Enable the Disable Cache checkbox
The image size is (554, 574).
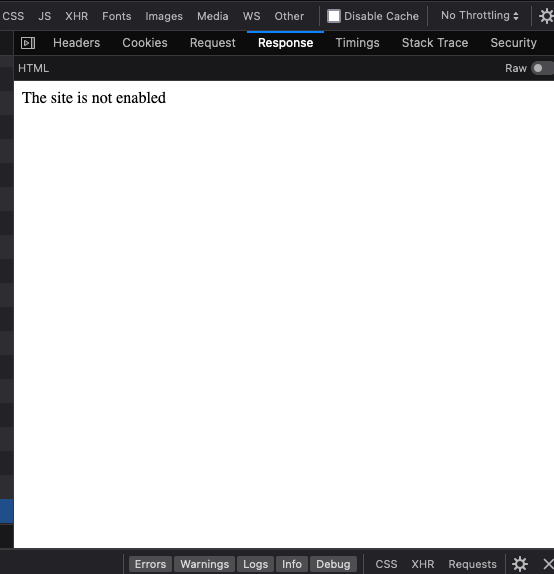pos(334,16)
